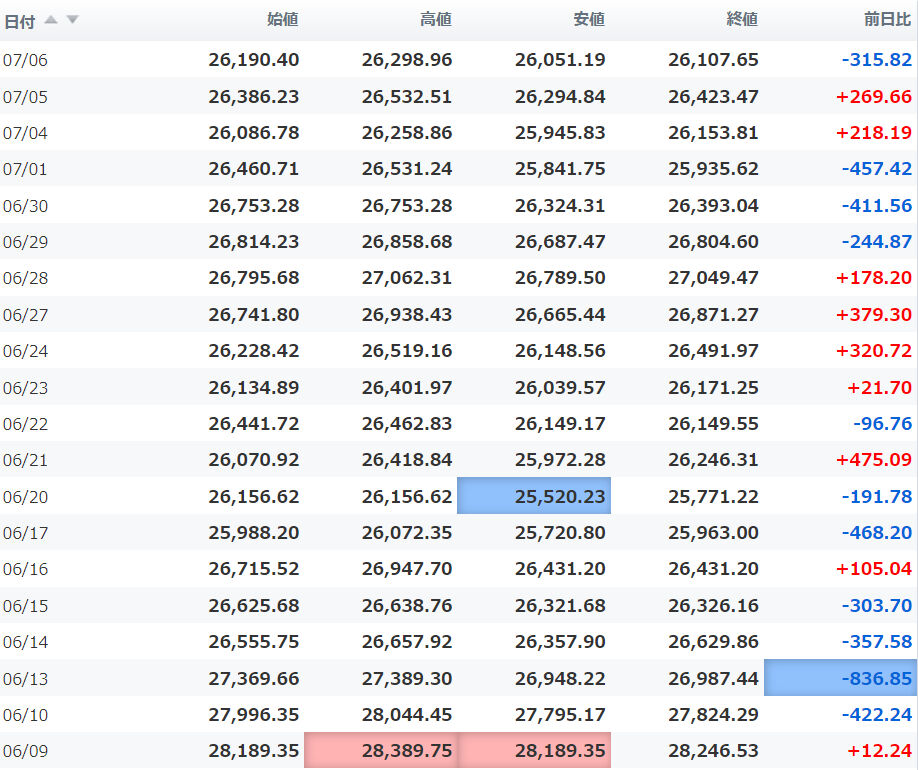Select the date cell 06/27
Screen dimensions: 918x770
(25, 316)
